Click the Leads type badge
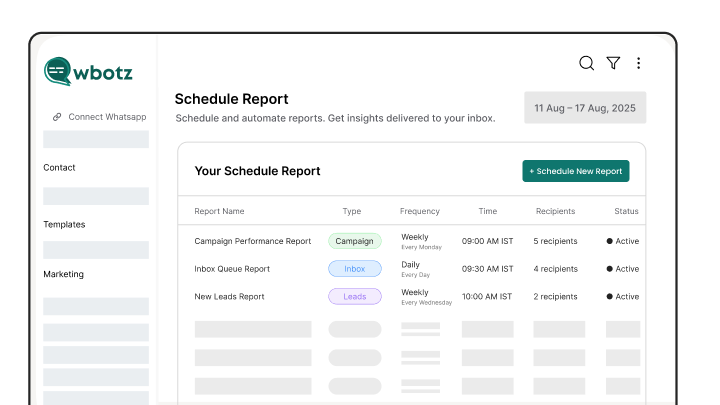The height and width of the screenshot is (405, 720). click(354, 297)
